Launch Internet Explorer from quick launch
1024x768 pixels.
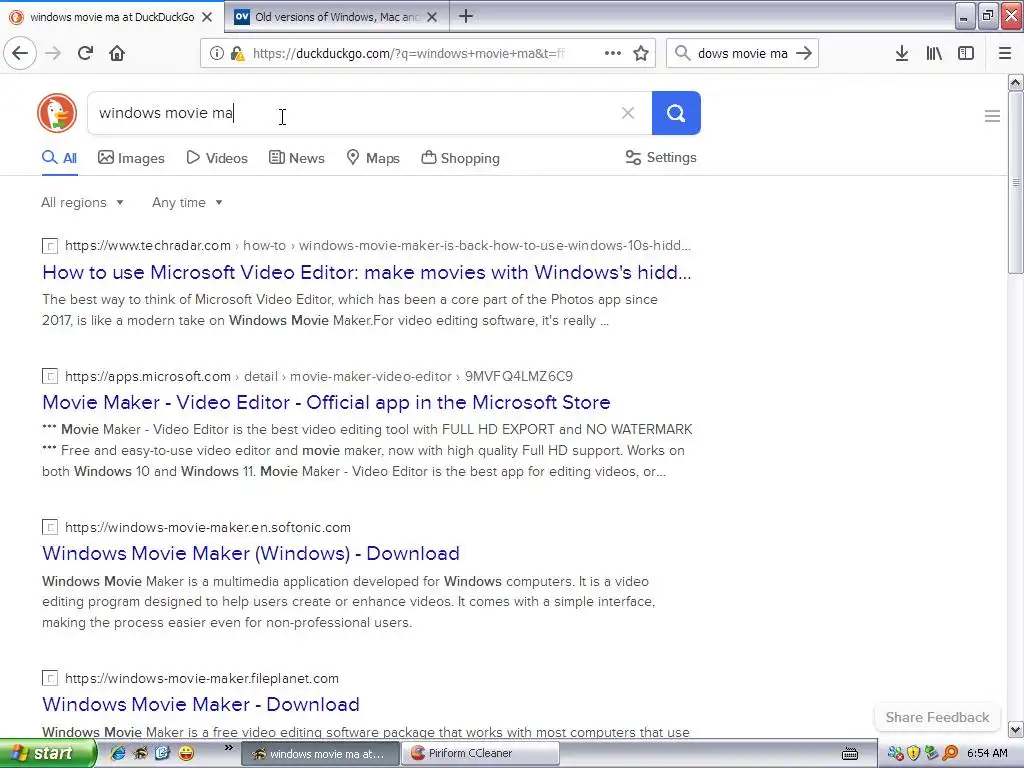[118, 753]
